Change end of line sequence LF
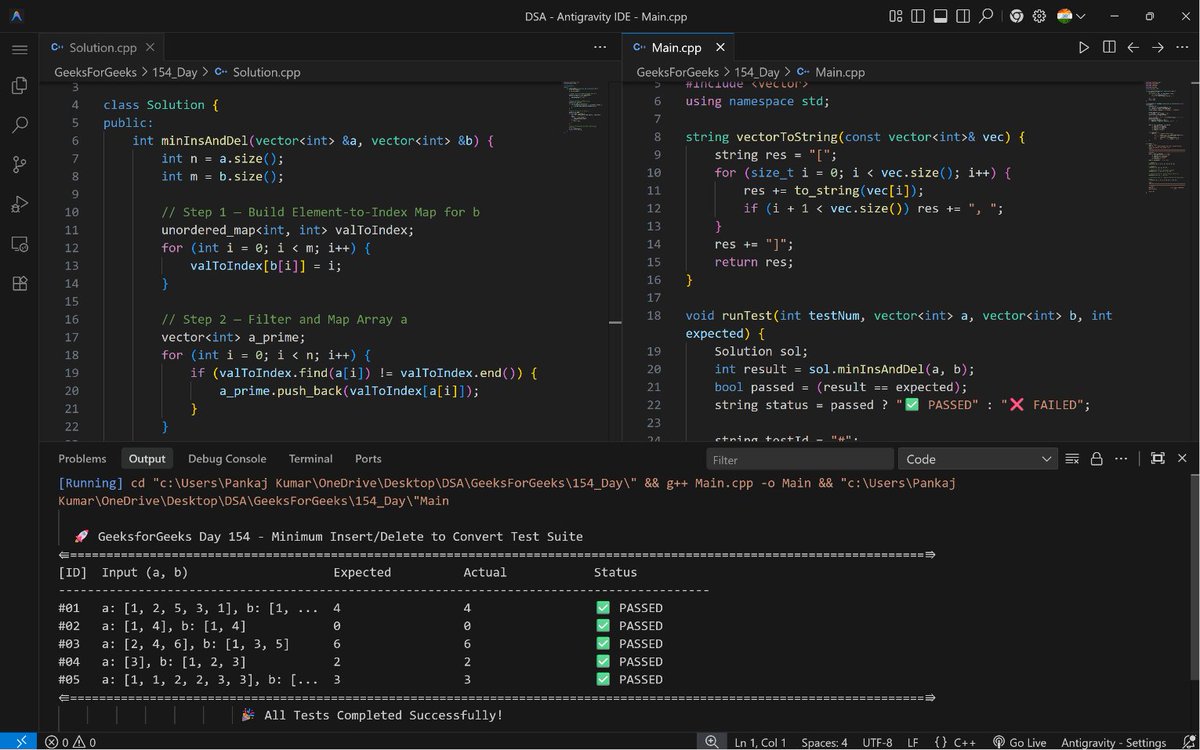This screenshot has width=1200, height=750. [913, 742]
